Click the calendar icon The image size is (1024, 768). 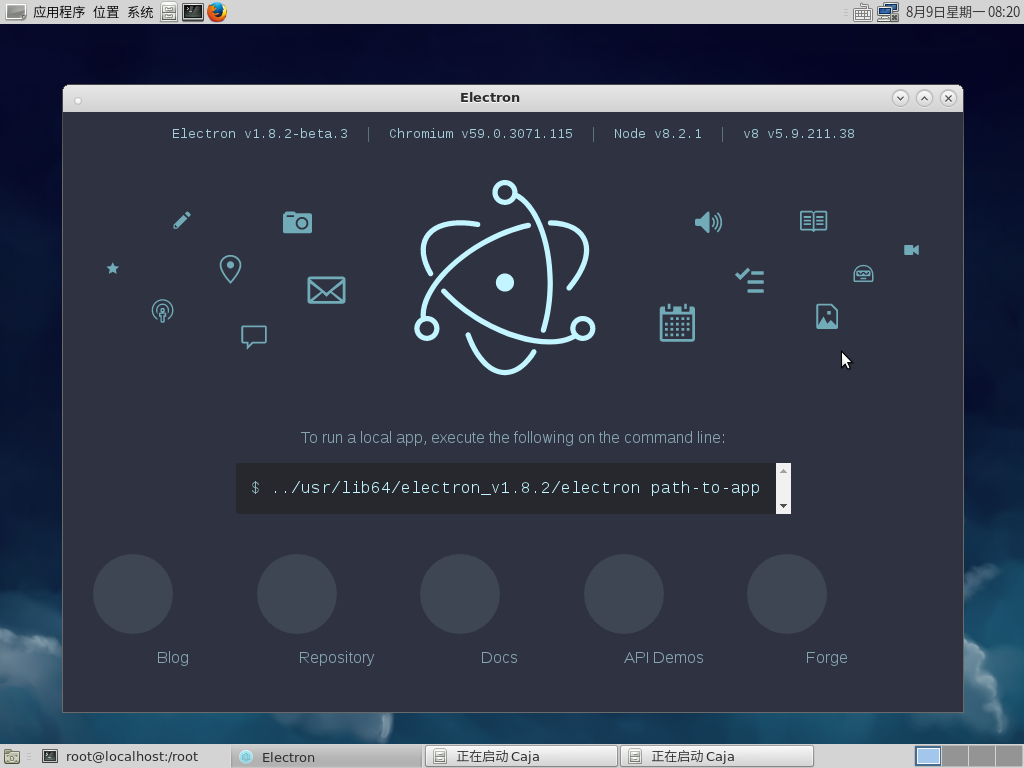[x=677, y=323]
